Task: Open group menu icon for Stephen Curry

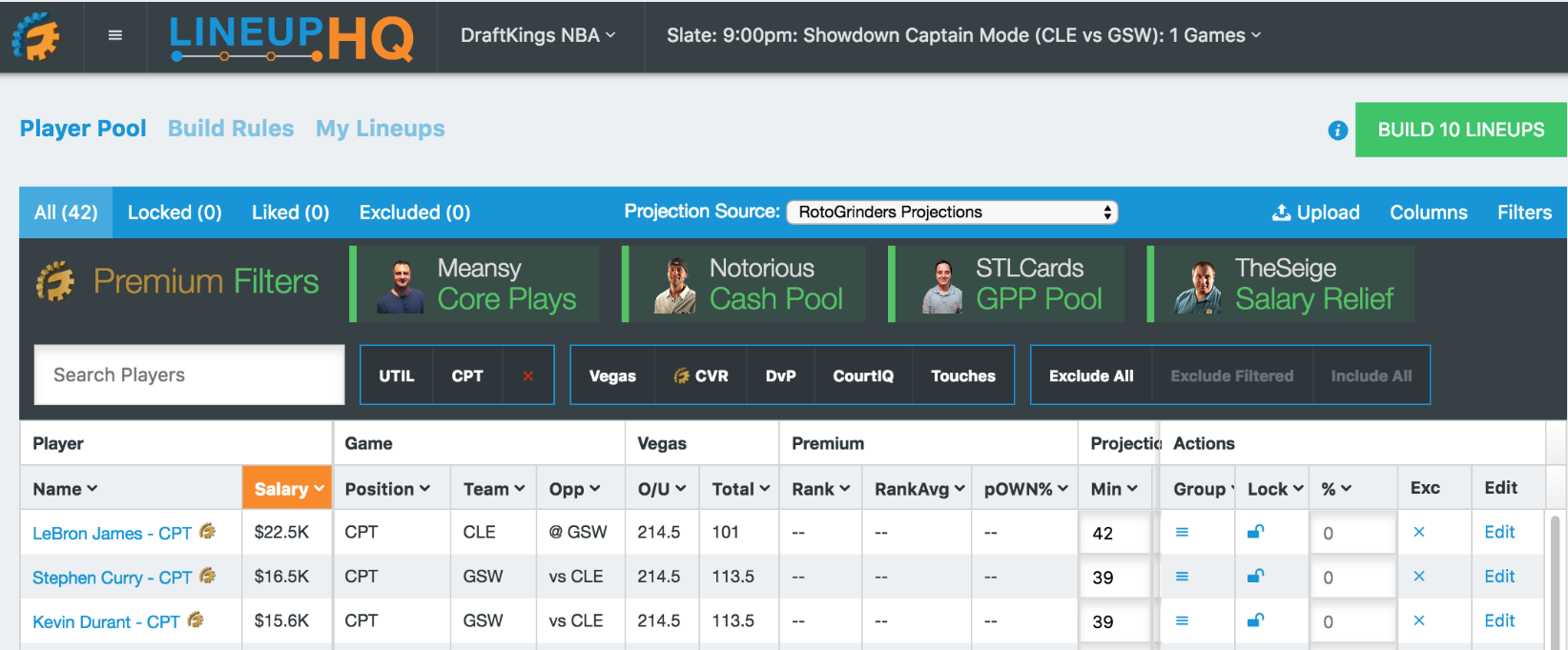Action: [x=1182, y=577]
